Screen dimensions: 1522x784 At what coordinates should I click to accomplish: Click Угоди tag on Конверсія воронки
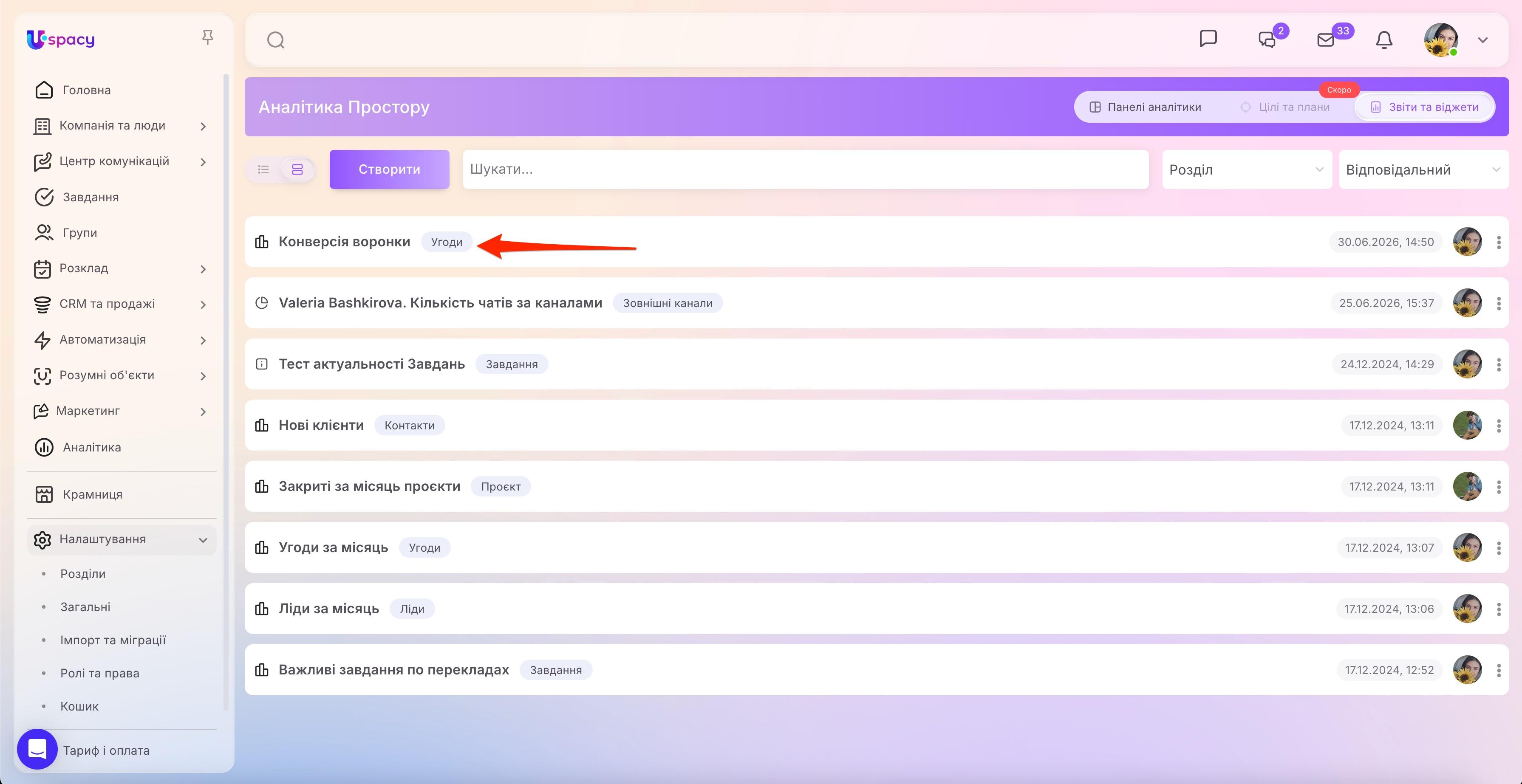(x=447, y=242)
